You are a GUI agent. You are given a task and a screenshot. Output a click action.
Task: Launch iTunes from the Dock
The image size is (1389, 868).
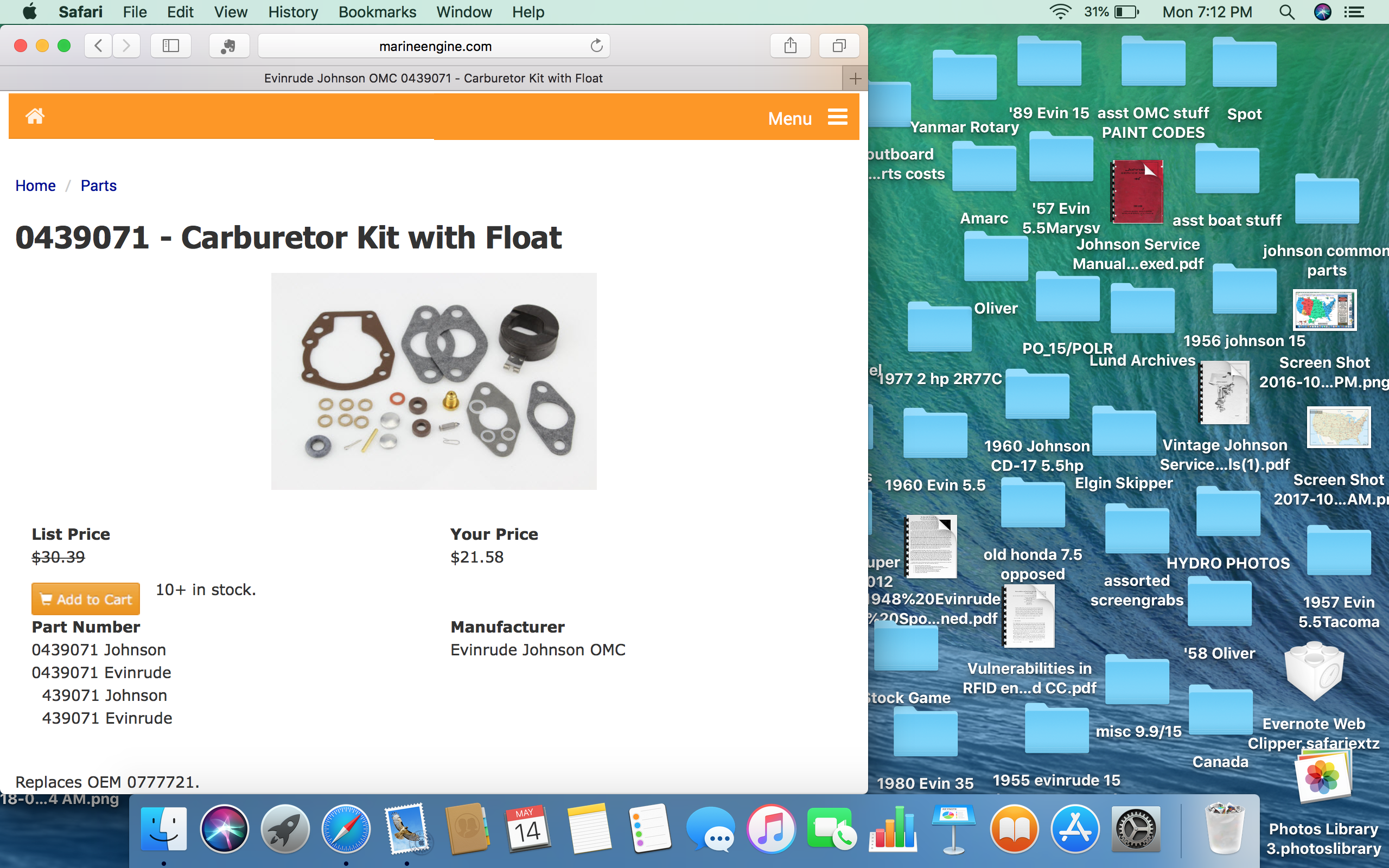point(772,829)
